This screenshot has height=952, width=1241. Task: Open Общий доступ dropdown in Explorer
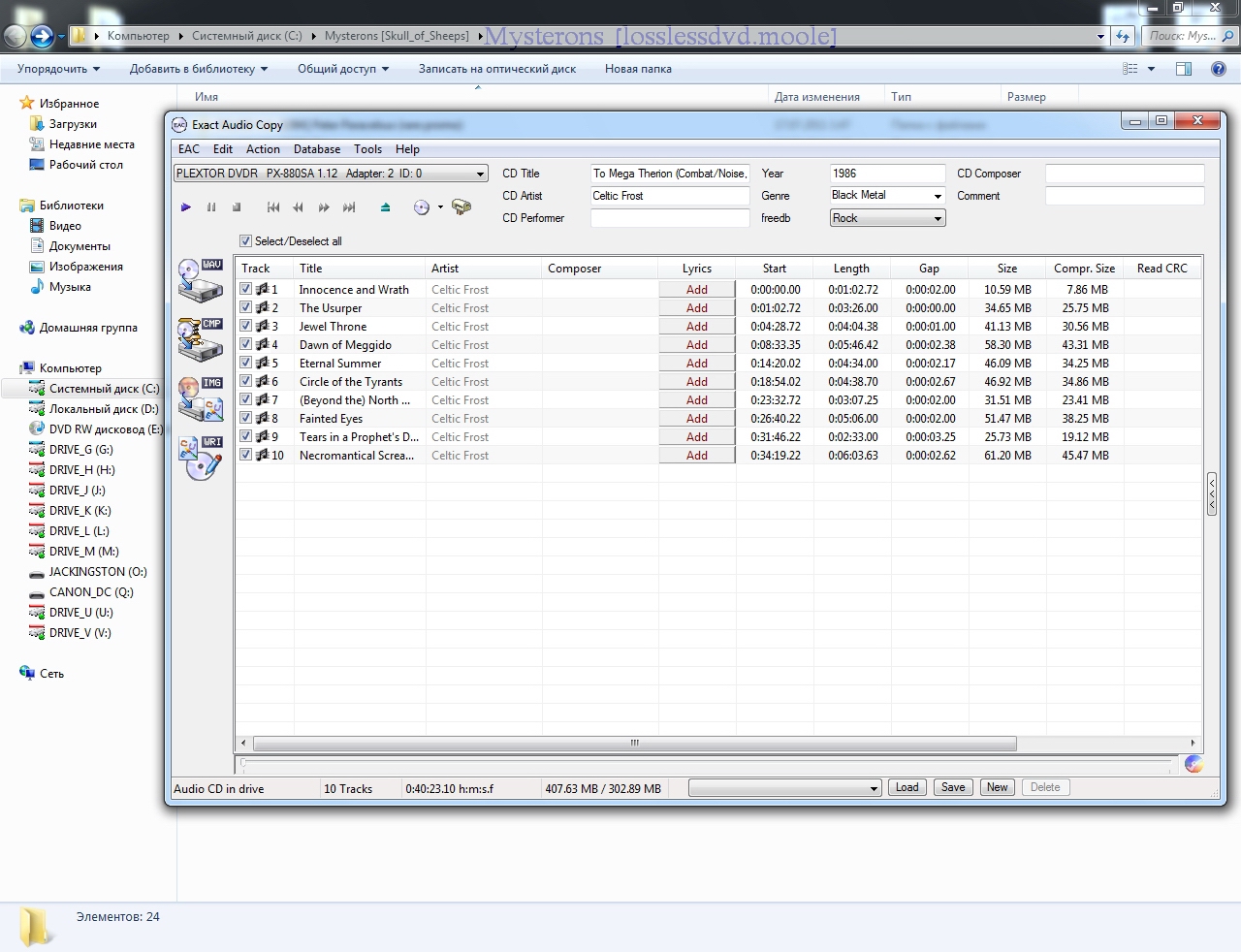(x=343, y=69)
